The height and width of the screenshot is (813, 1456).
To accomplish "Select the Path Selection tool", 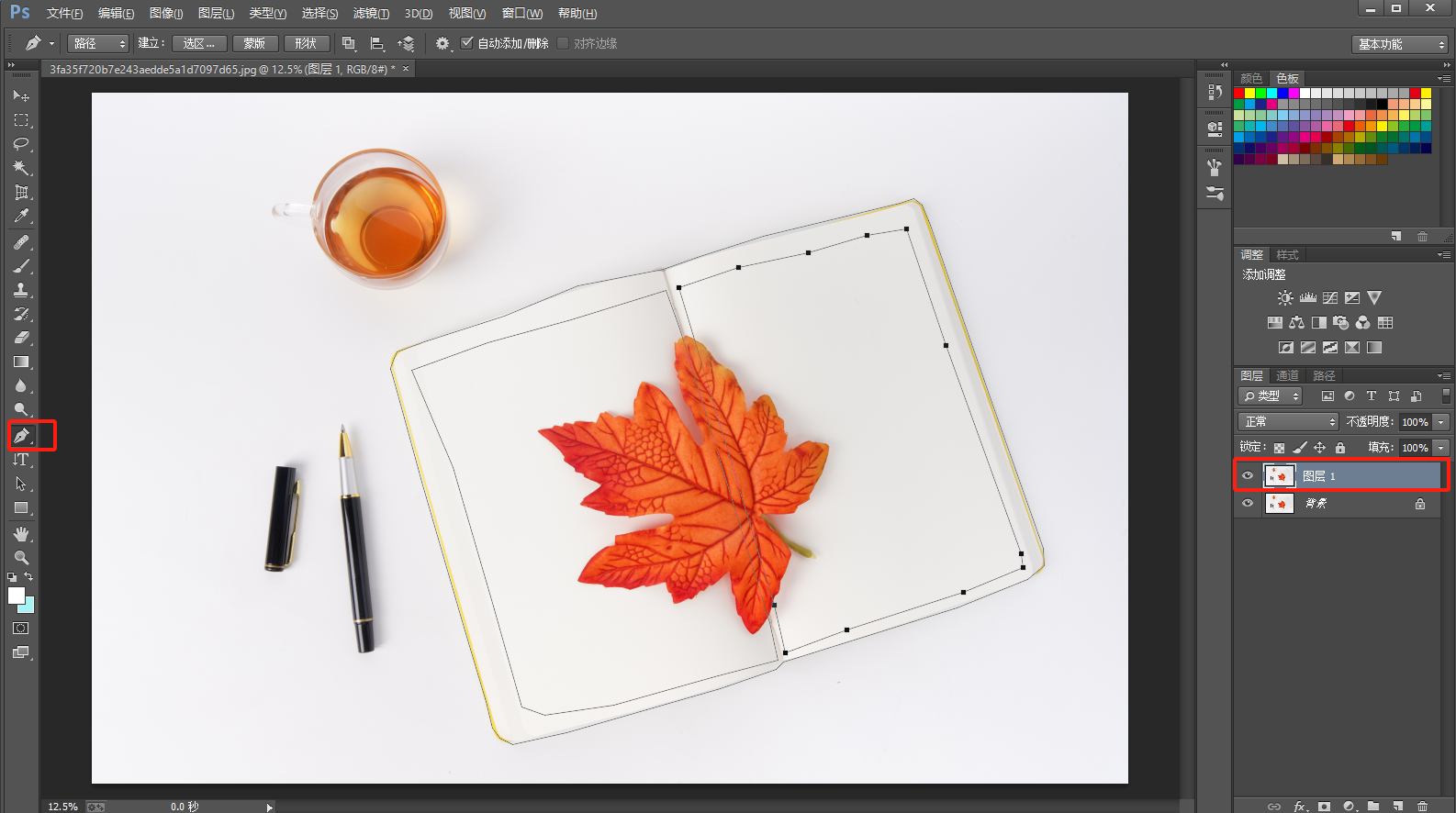I will (21, 484).
